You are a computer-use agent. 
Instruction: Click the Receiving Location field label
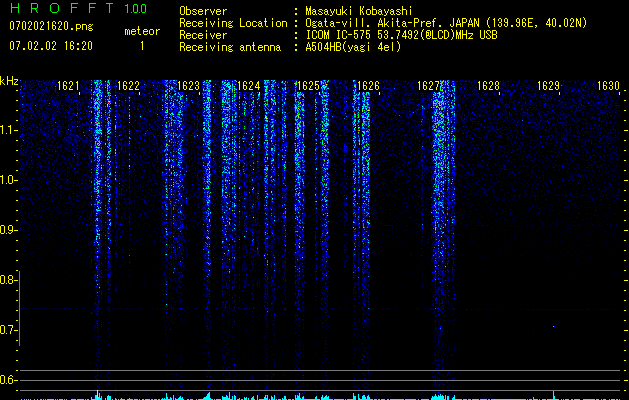tap(233, 23)
